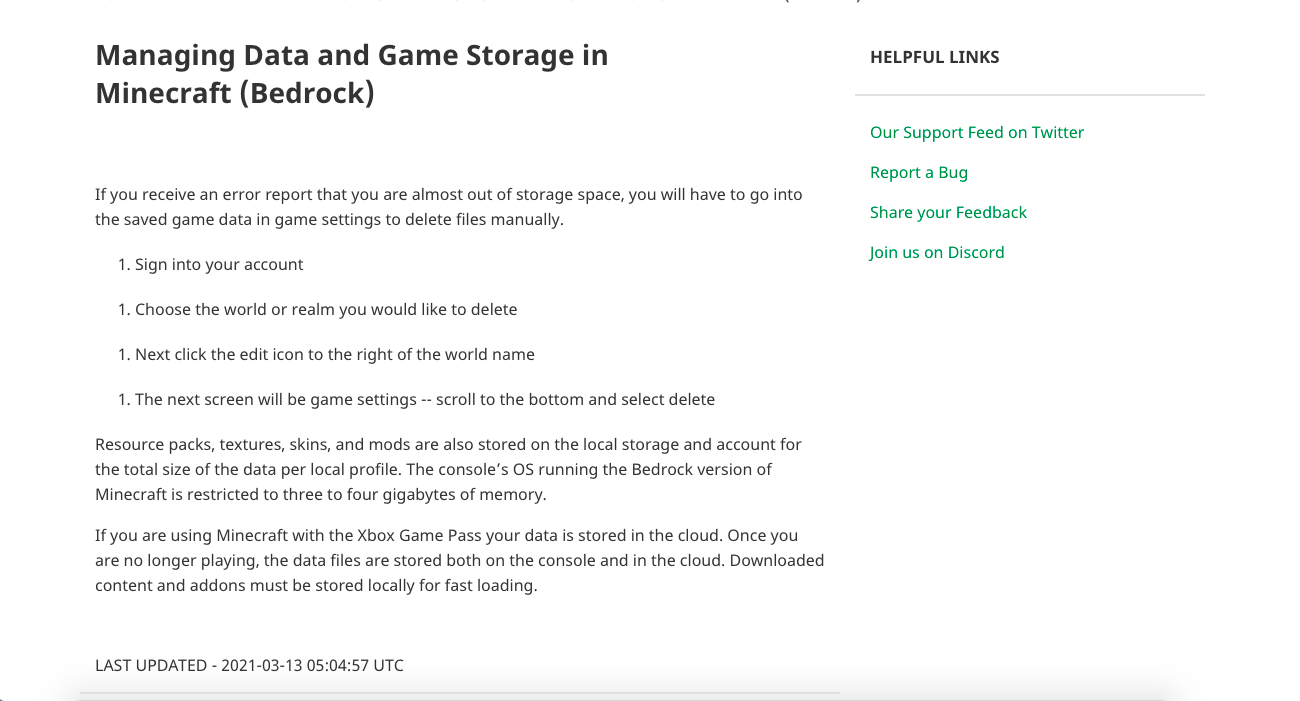Image resolution: width=1300 pixels, height=701 pixels.
Task: Click the LAST UPDATED timestamp text
Action: point(249,665)
